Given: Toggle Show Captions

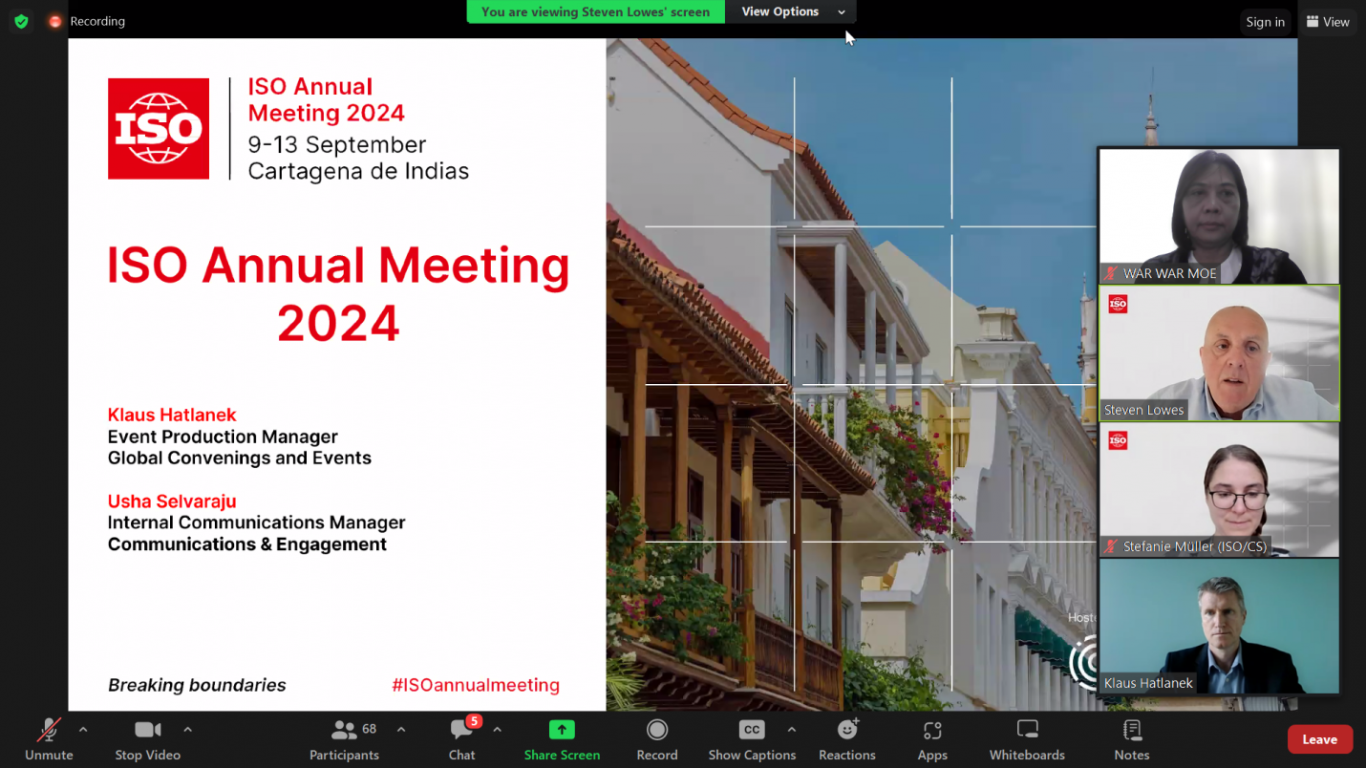Looking at the screenshot, I should (x=752, y=740).
